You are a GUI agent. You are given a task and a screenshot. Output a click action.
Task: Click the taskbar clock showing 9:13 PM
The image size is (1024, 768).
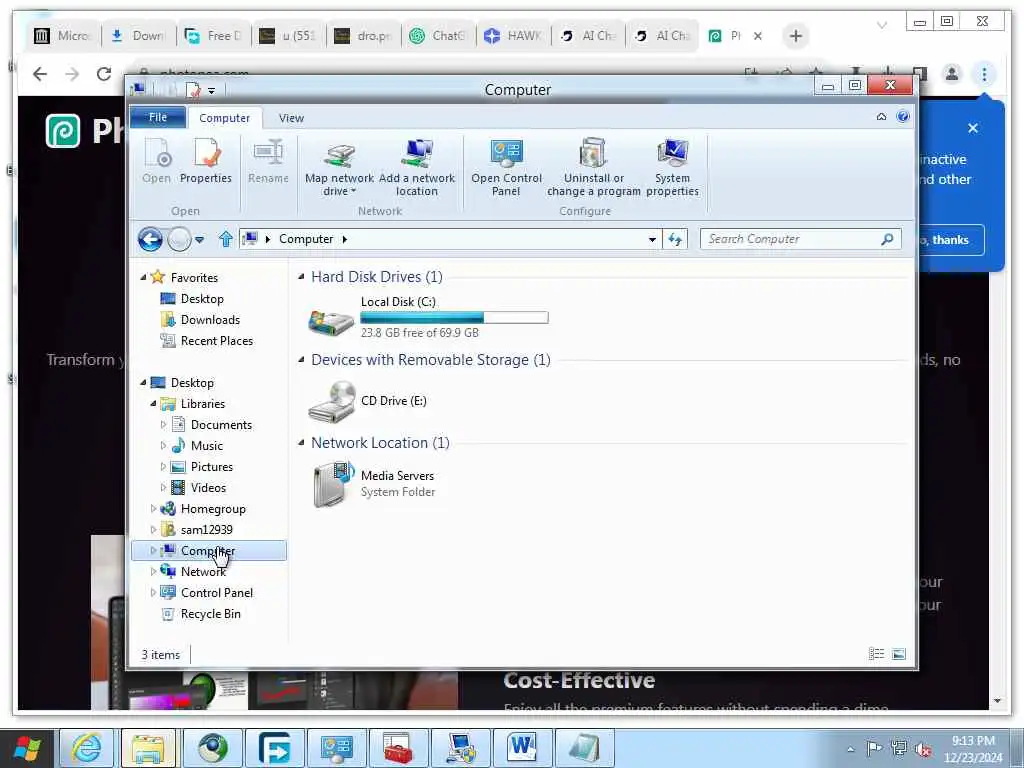(x=973, y=749)
